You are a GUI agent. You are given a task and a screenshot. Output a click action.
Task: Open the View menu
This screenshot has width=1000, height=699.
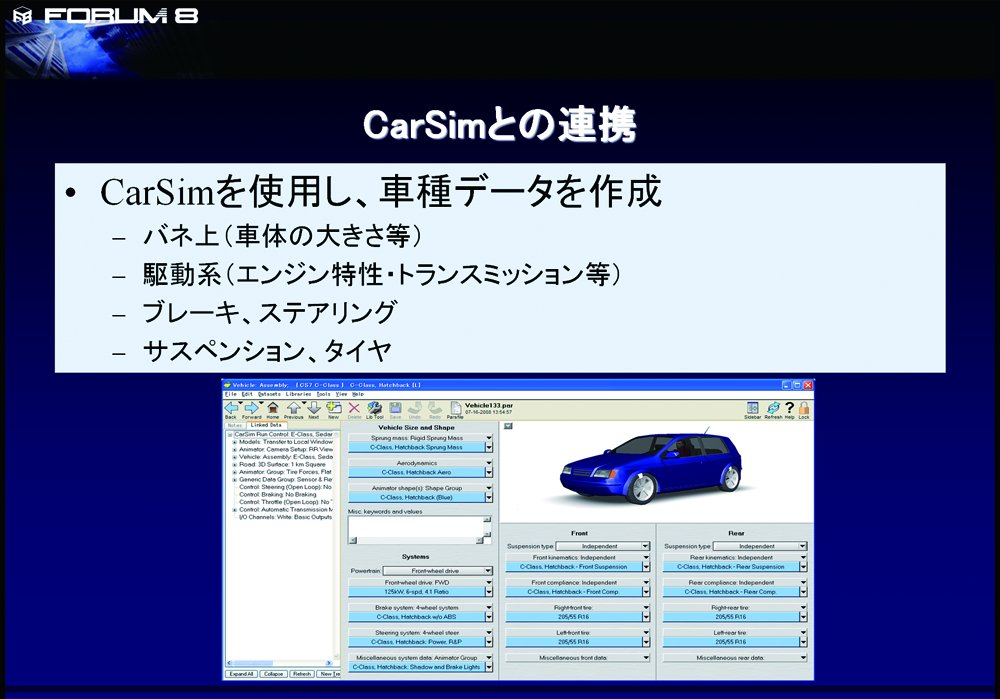tap(341, 394)
